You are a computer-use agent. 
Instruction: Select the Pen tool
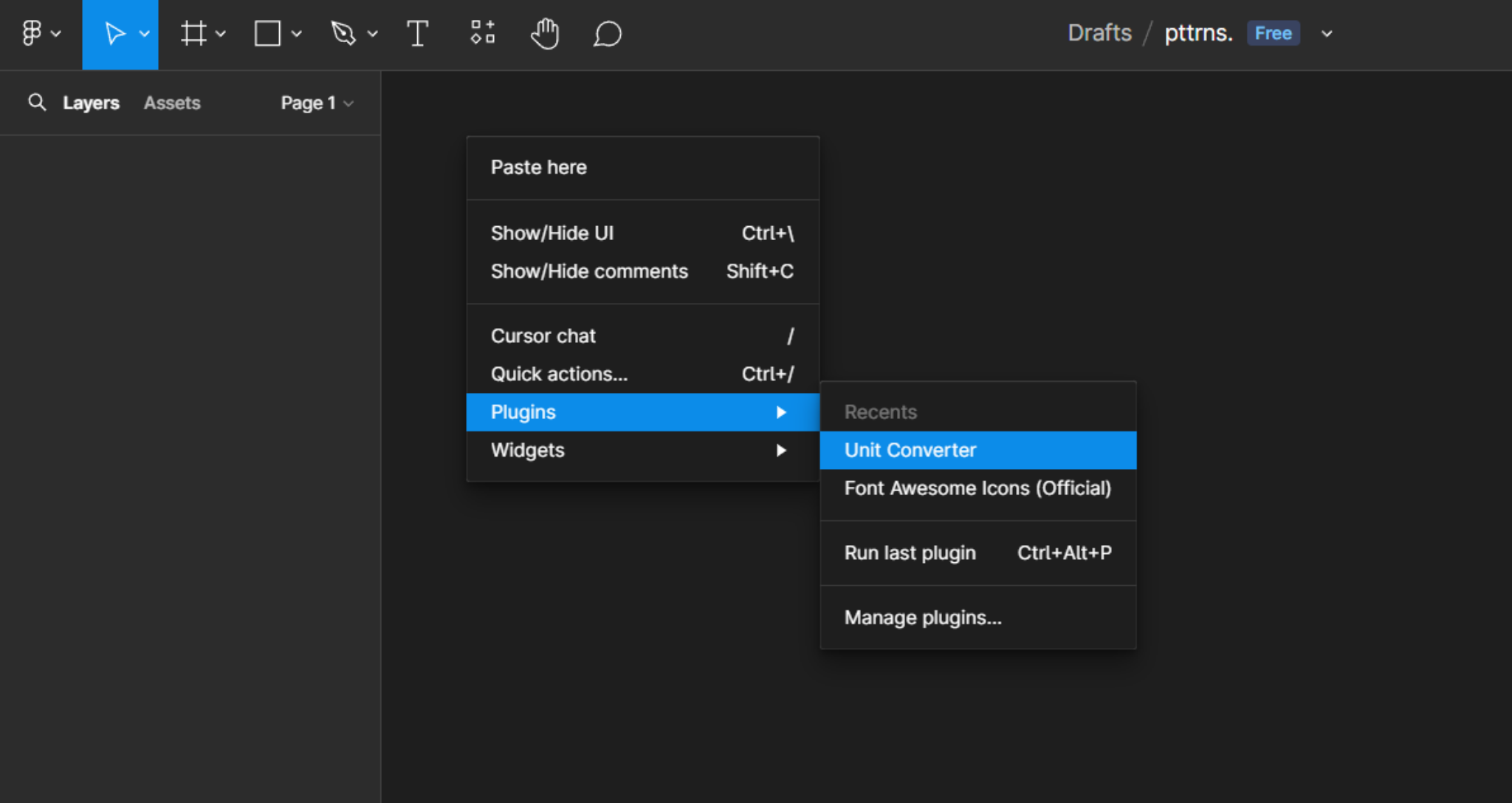[x=344, y=33]
